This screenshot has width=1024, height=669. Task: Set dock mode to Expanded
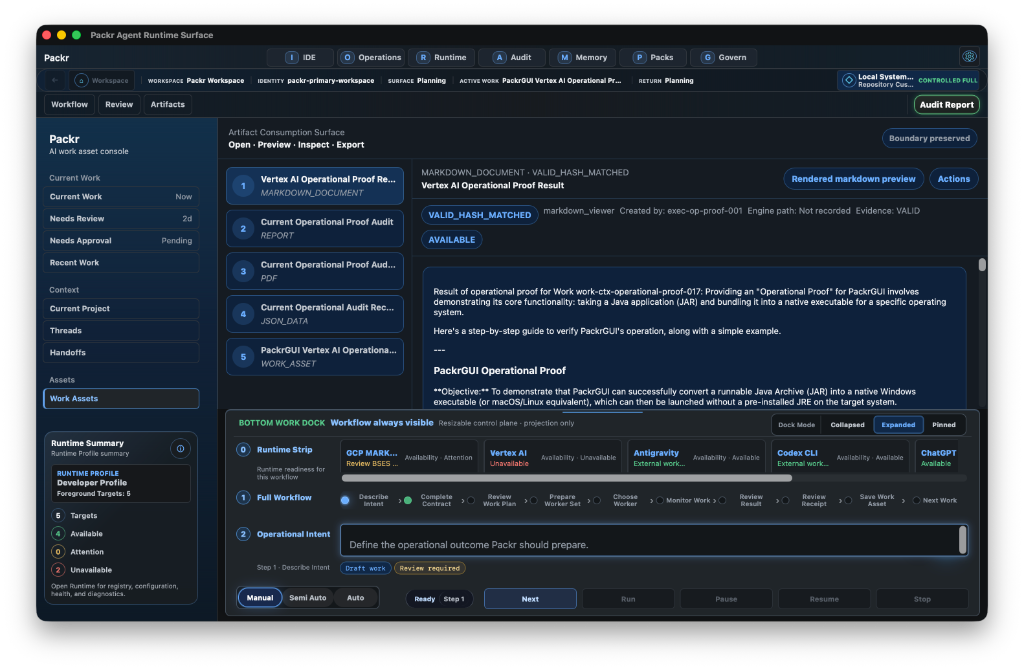click(898, 425)
